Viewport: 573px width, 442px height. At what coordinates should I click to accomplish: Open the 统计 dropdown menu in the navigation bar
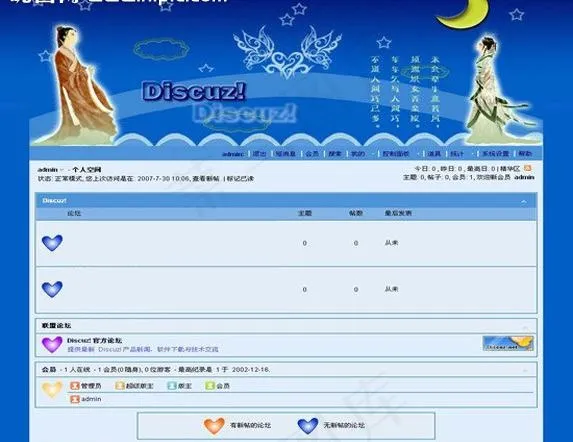coord(457,154)
